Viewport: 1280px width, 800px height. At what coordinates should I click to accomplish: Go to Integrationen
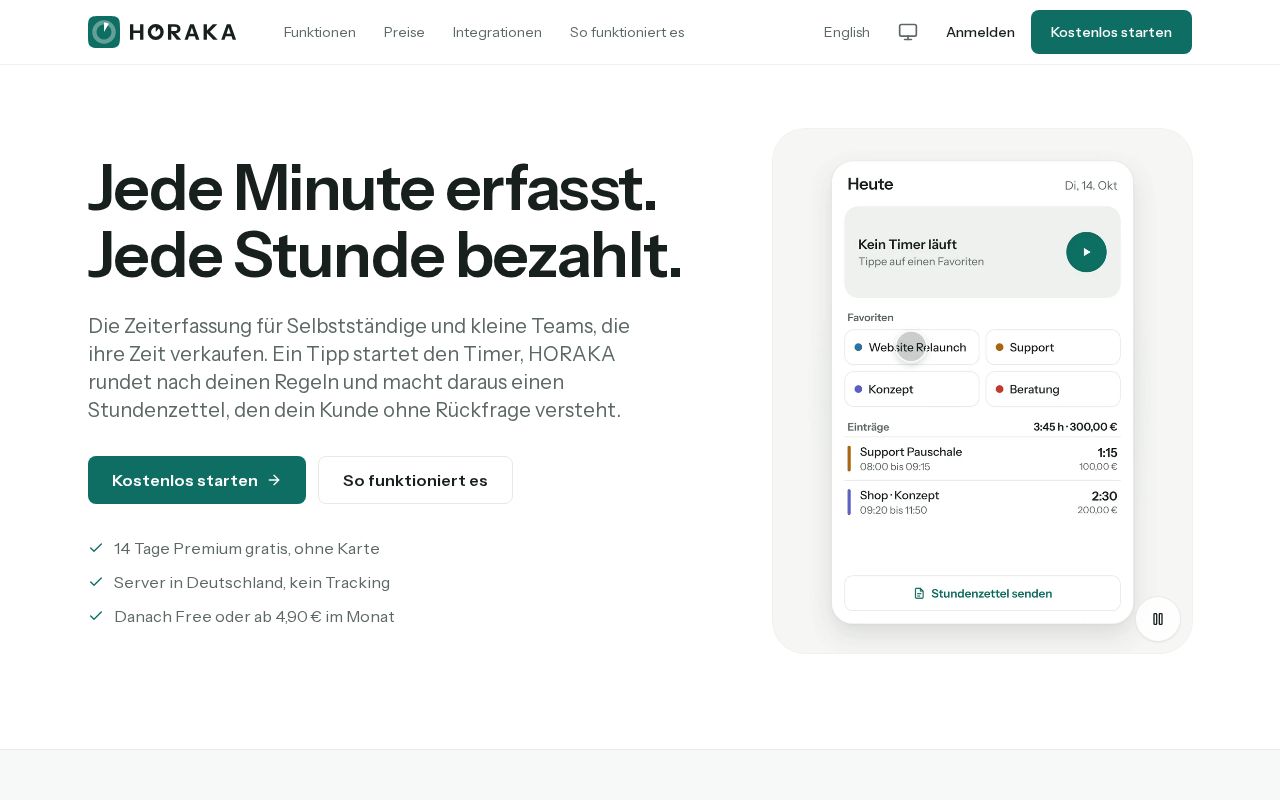point(497,32)
